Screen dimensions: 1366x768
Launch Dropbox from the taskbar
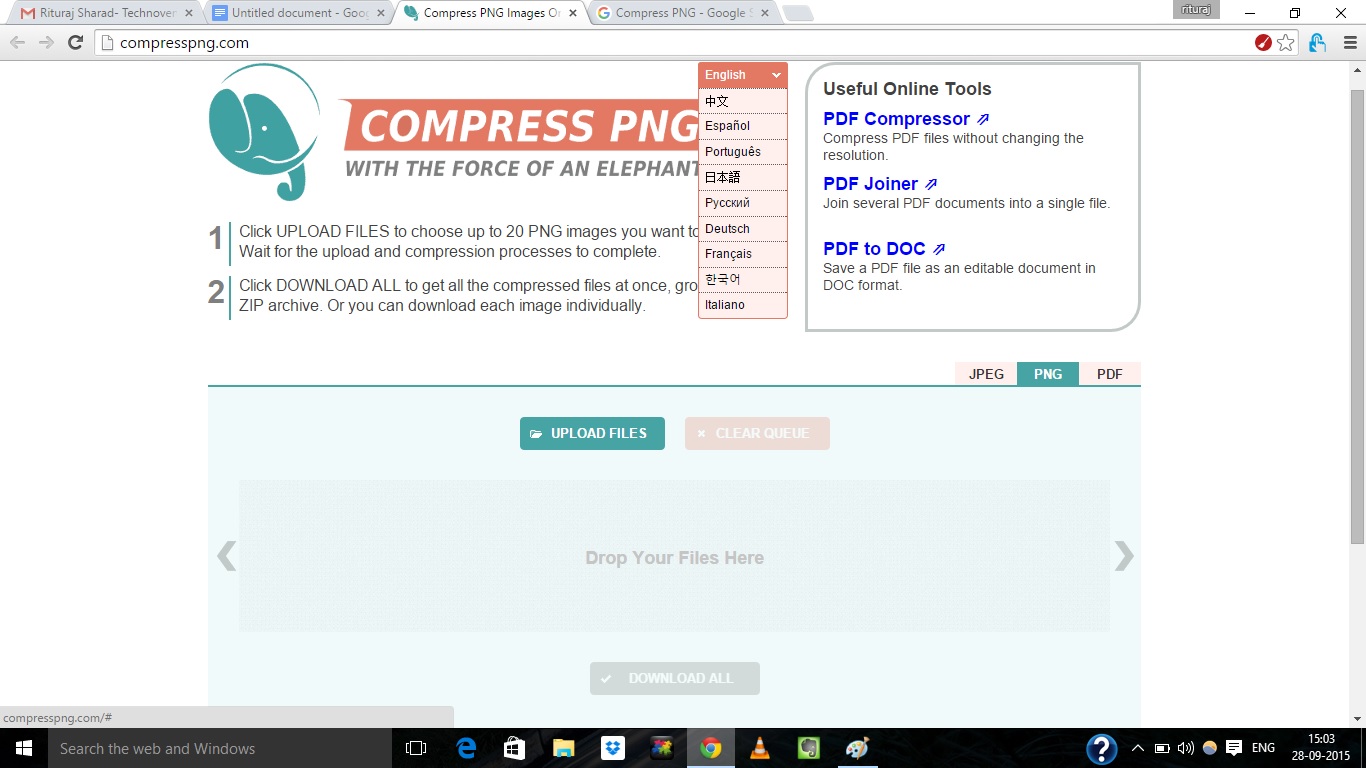pyautogui.click(x=613, y=748)
